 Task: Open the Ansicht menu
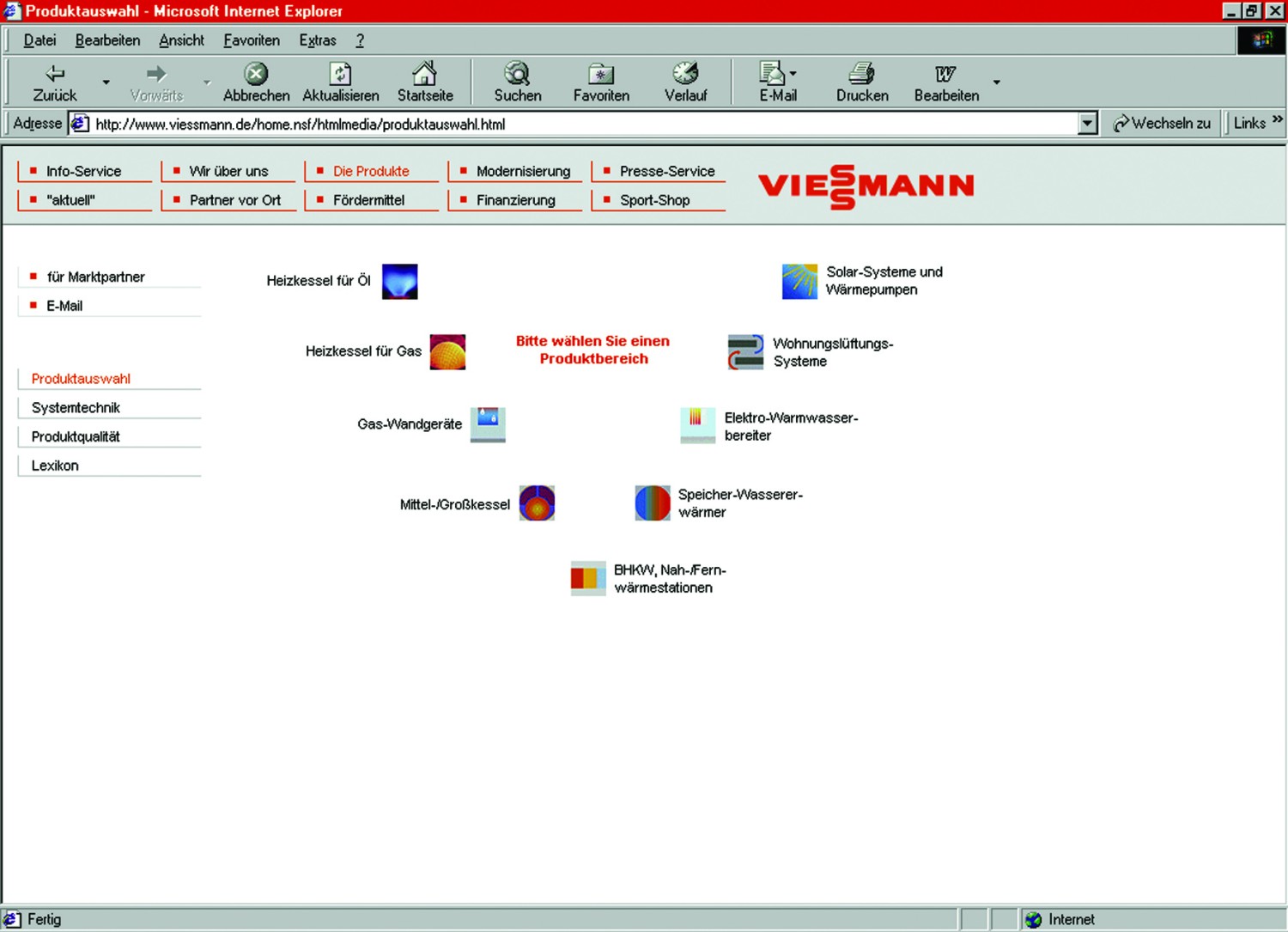[181, 40]
